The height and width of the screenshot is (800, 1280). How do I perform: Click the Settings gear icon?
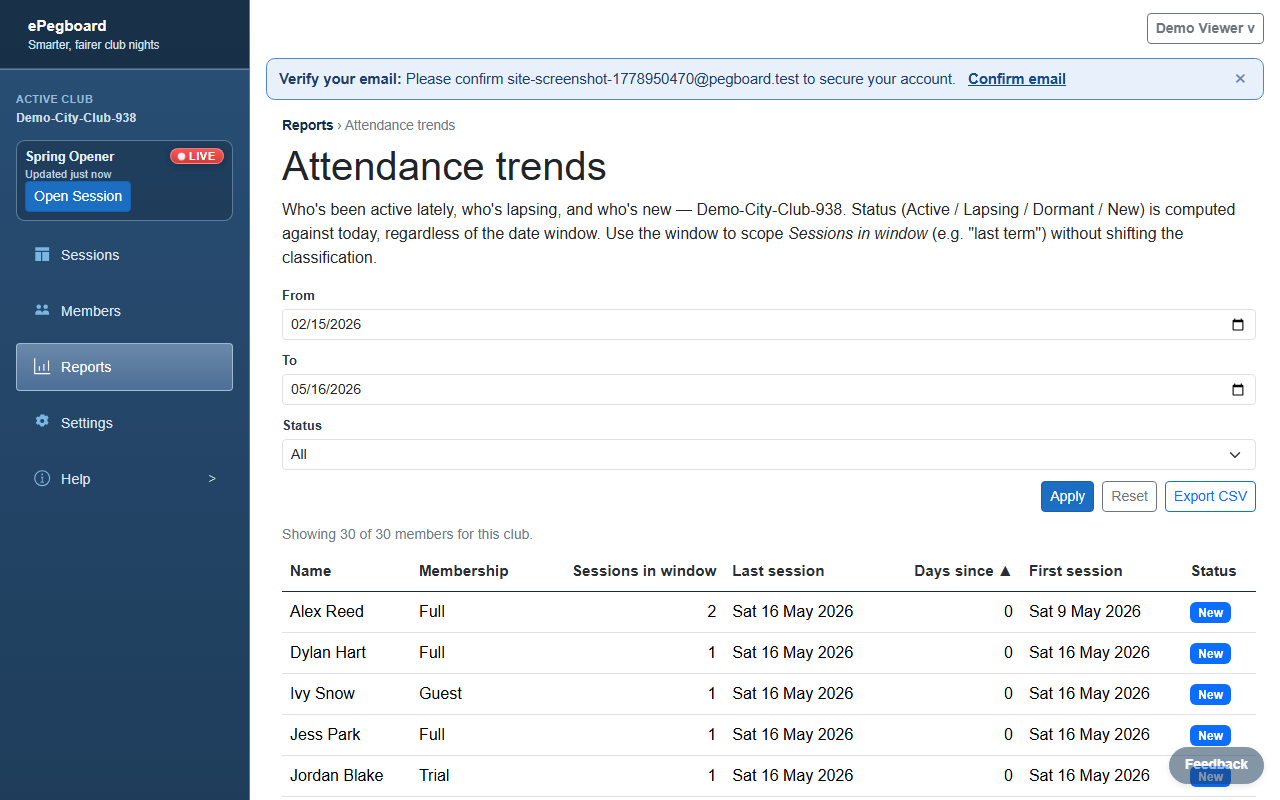pyautogui.click(x=42, y=422)
